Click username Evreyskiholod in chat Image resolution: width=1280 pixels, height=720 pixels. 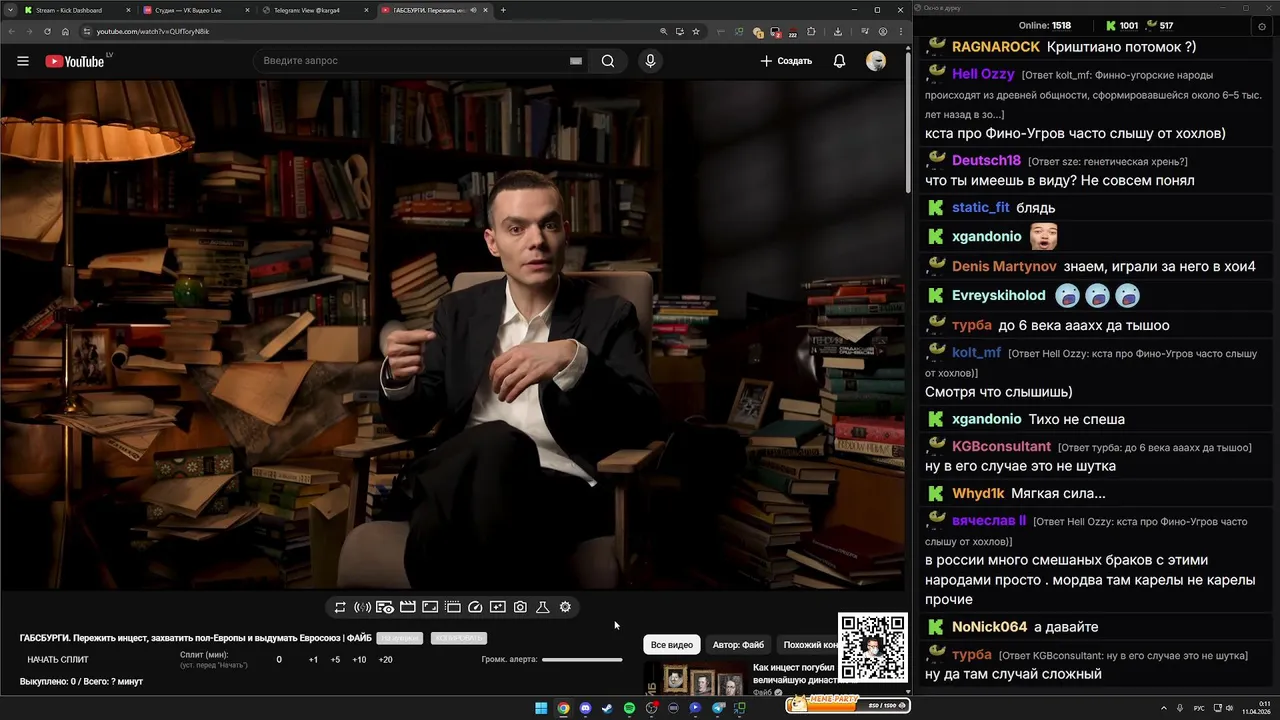(x=999, y=295)
